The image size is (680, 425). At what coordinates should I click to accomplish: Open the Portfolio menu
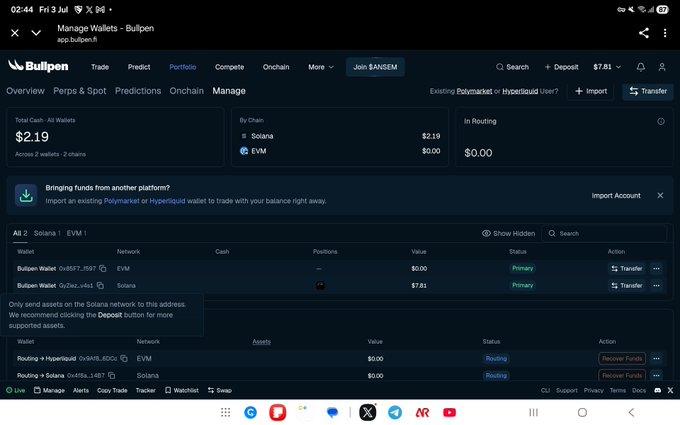pos(183,67)
